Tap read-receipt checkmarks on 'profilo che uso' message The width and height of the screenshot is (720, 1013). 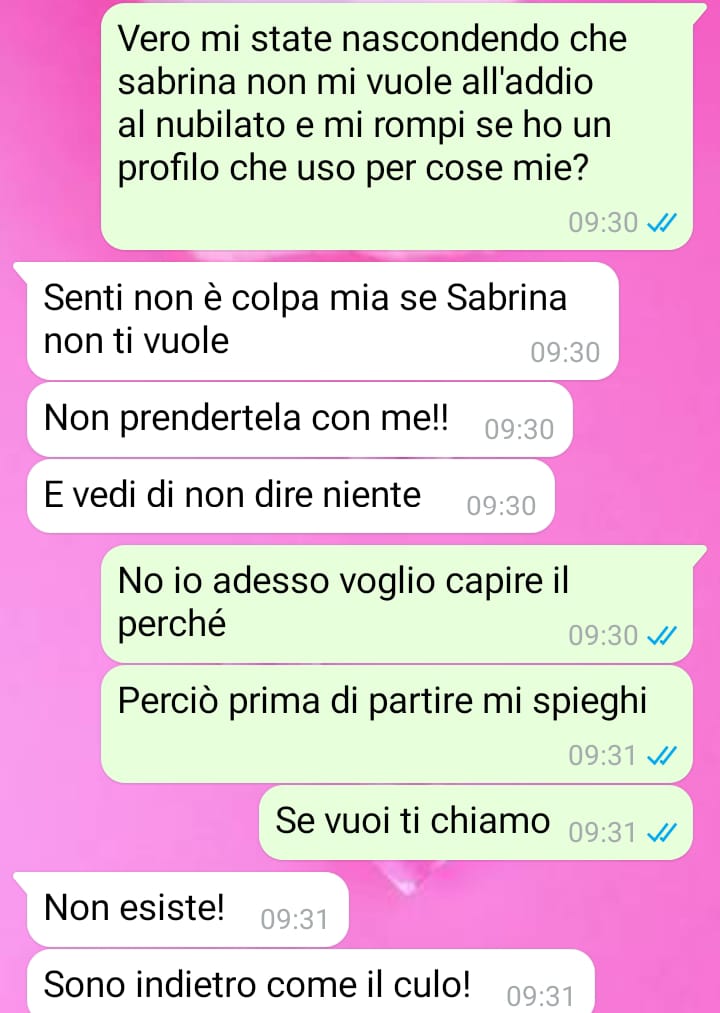pos(662,223)
